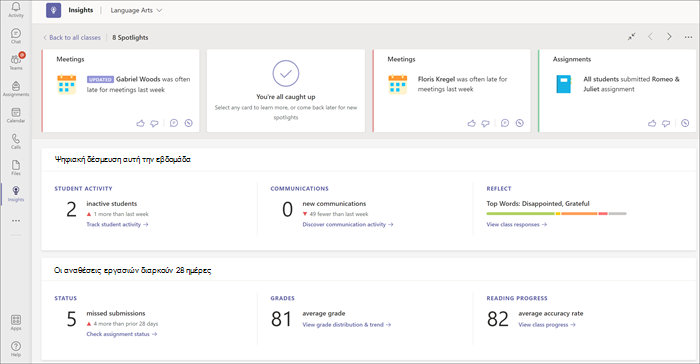
Task: Click the 0 new communications figure
Action: pos(288,209)
